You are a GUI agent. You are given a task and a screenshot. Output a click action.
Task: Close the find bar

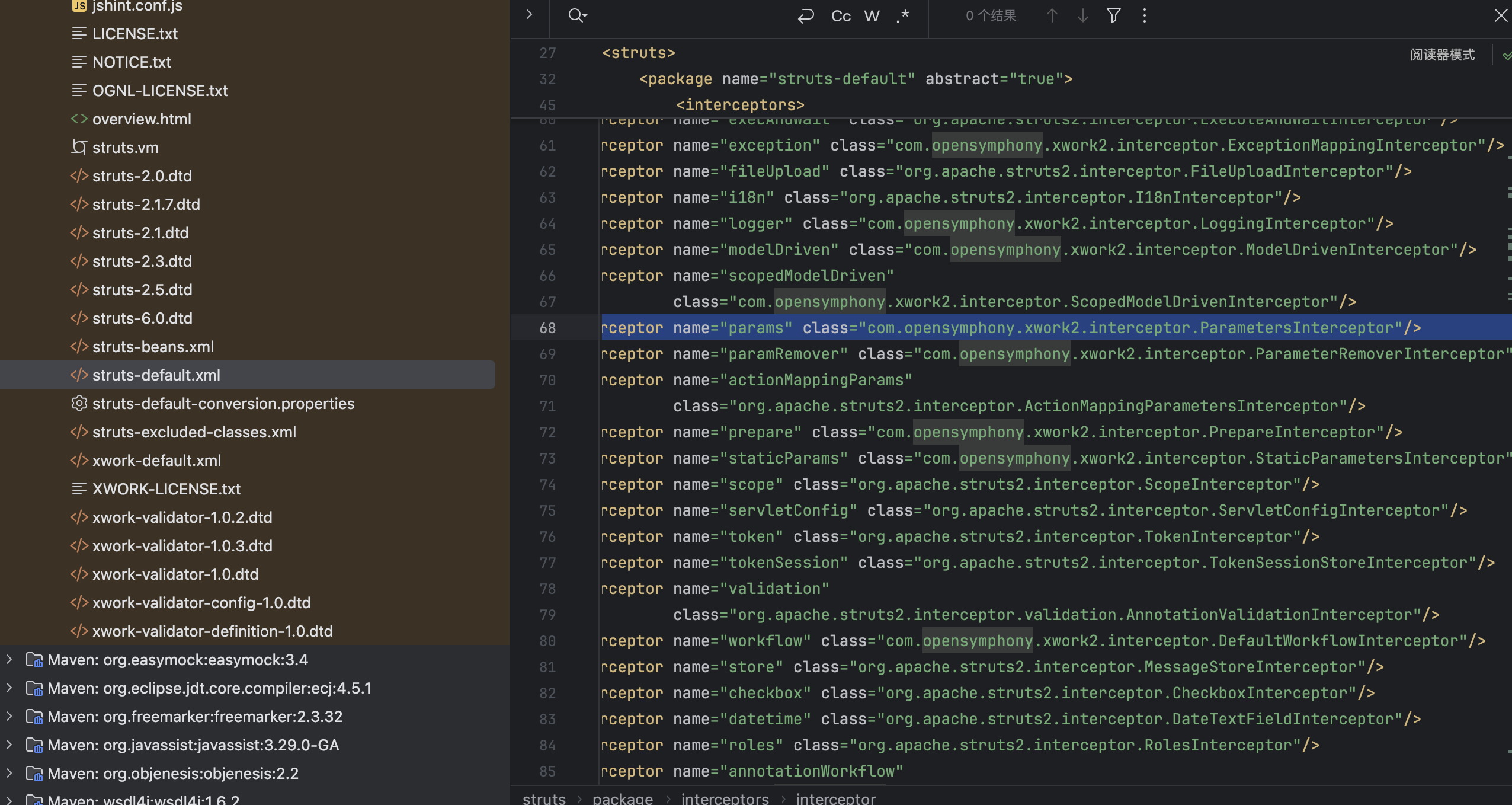[1500, 16]
